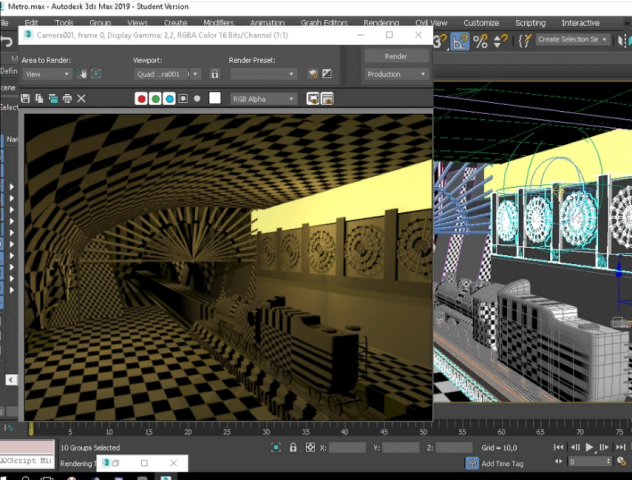Open the RGB Alpha channel dropdown
632x480 pixels.
tap(263, 99)
